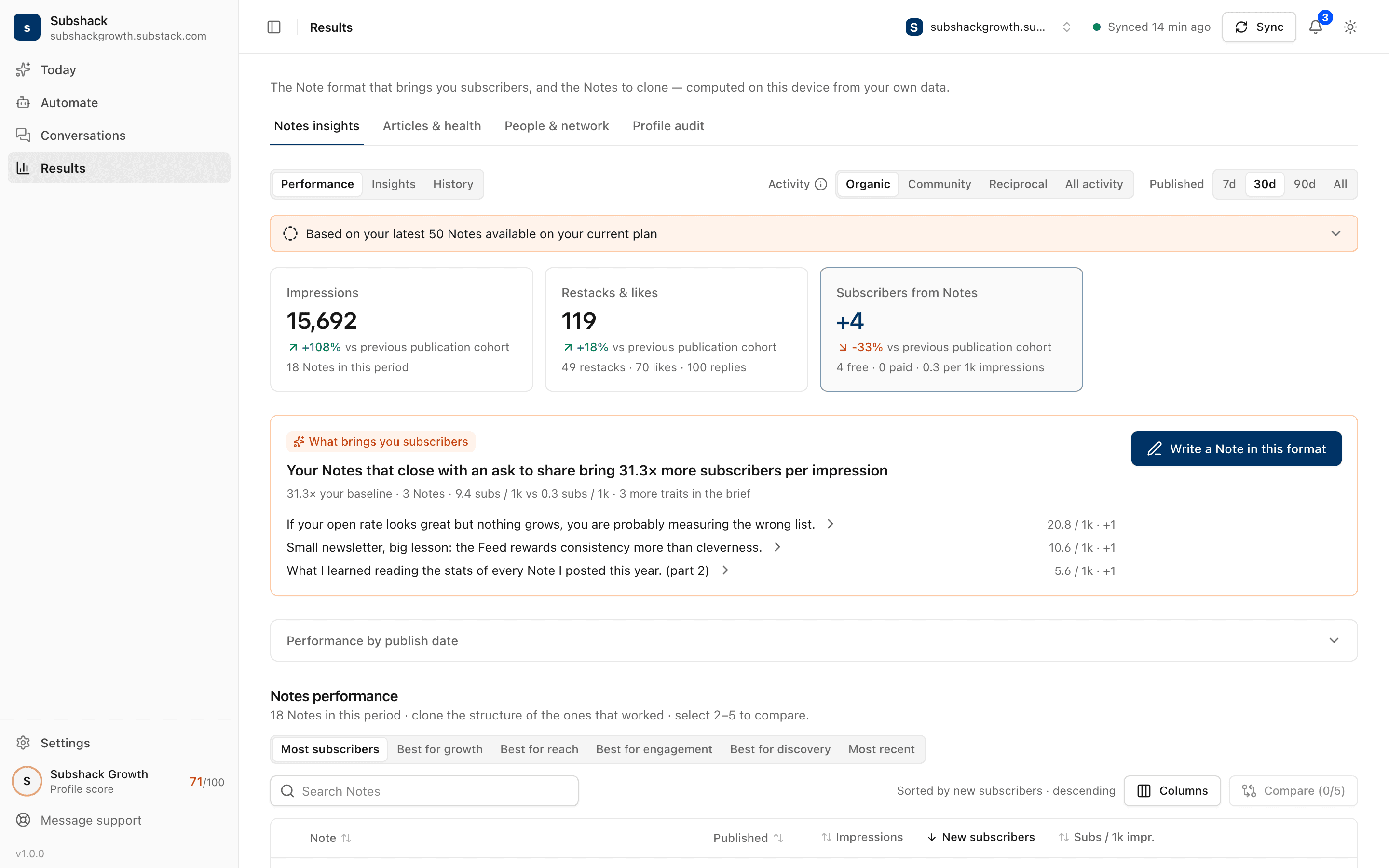Sort by Published column arrows

tap(778, 838)
